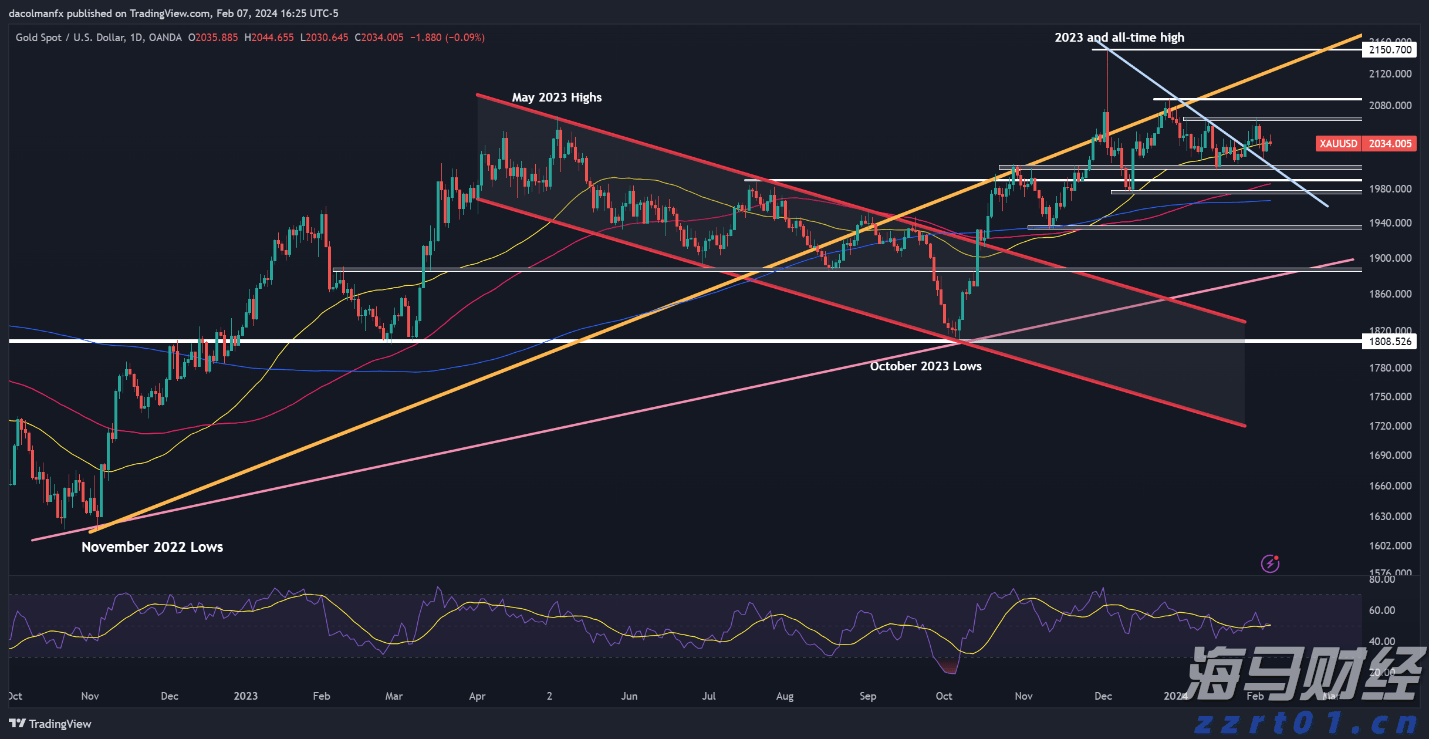Select the 'May 2023 Highs' text annotation
Image resolution: width=1429 pixels, height=739 pixels.
click(x=557, y=98)
